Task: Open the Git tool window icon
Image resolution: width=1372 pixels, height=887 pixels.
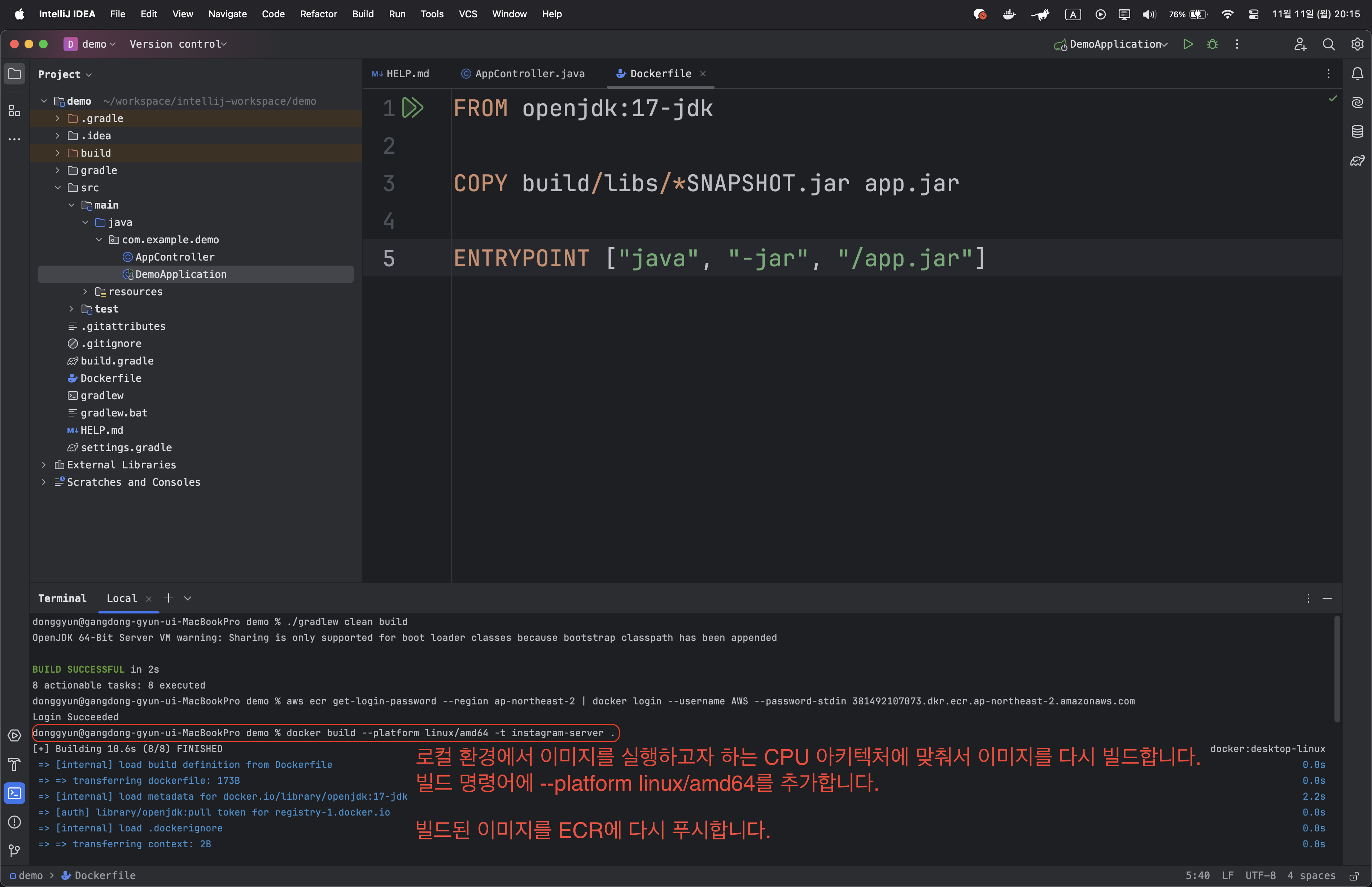Action: point(14,850)
